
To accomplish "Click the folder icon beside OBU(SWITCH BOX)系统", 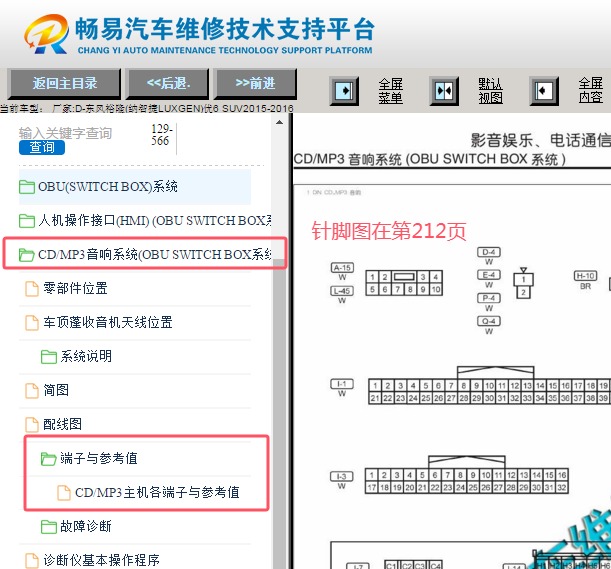I will tap(27, 187).
